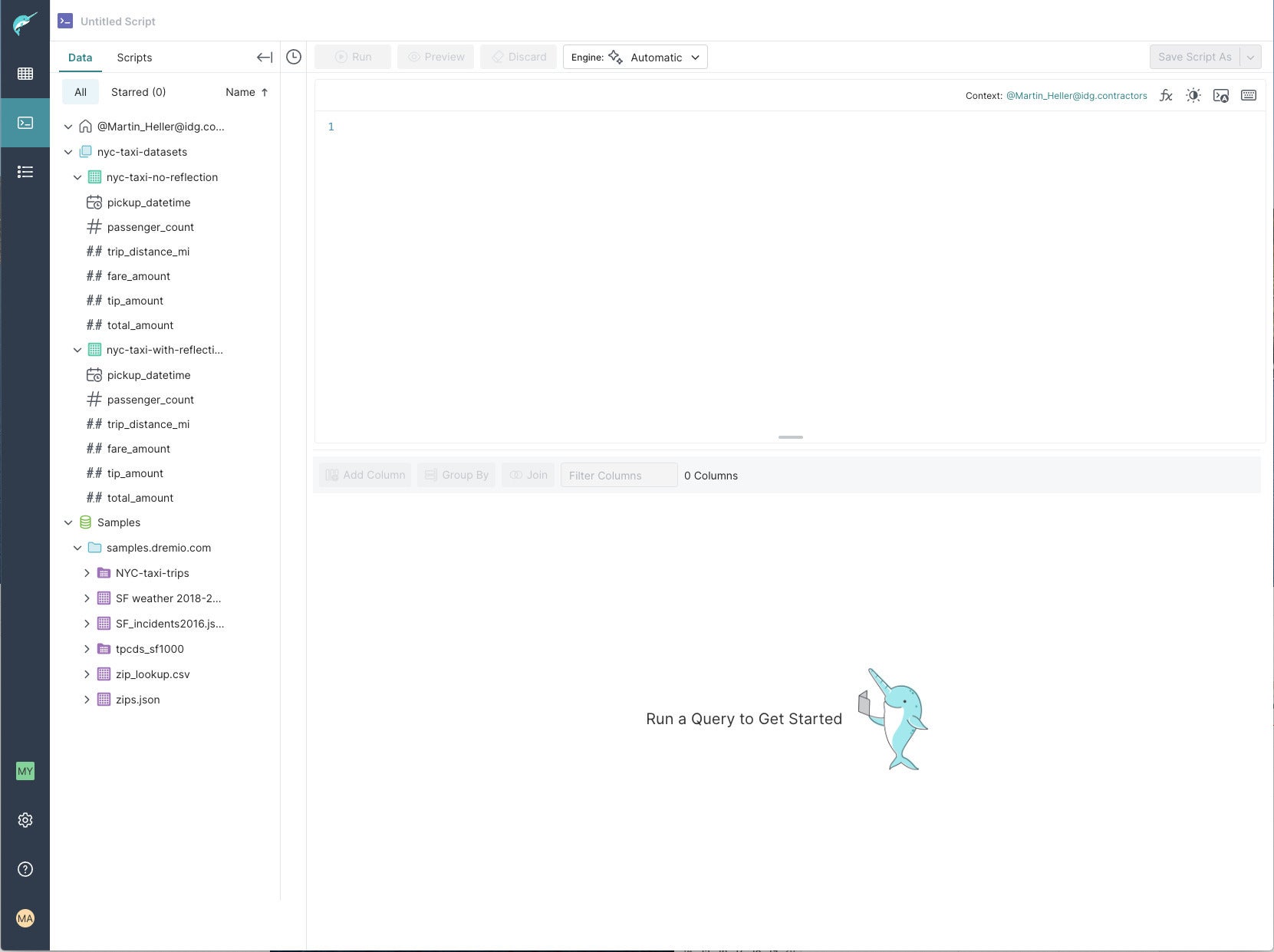
Task: Switch to the Data tab
Action: 80,58
